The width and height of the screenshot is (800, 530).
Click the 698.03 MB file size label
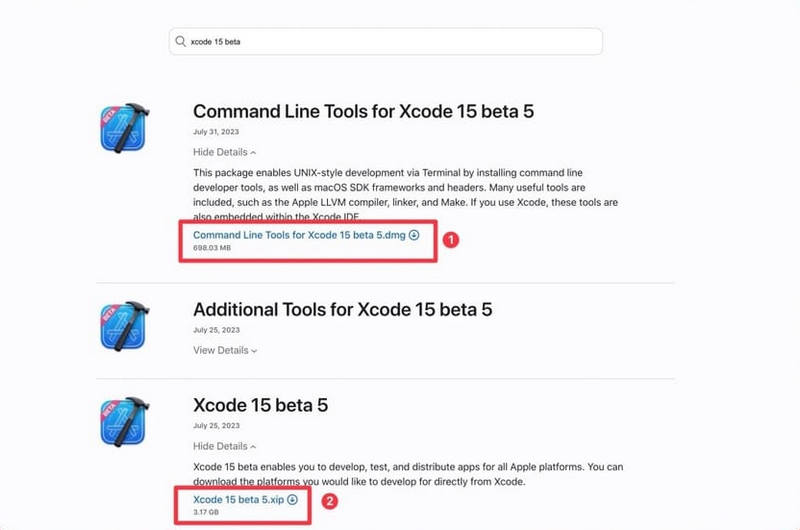(212, 248)
